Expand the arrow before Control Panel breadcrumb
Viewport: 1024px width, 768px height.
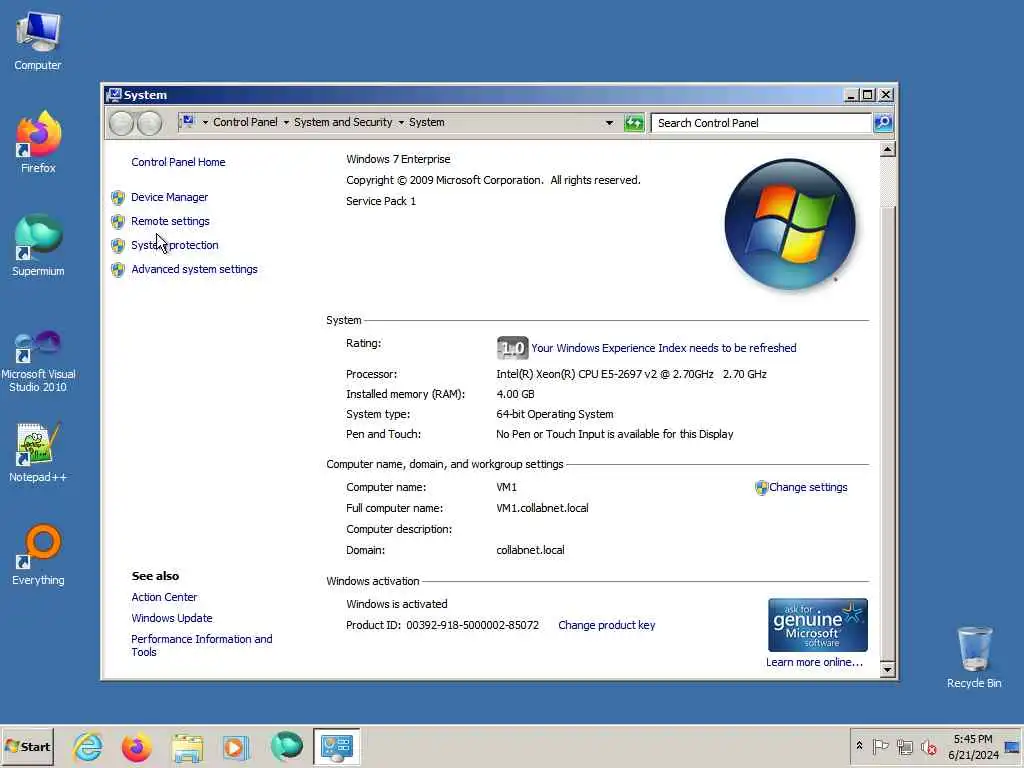click(205, 123)
